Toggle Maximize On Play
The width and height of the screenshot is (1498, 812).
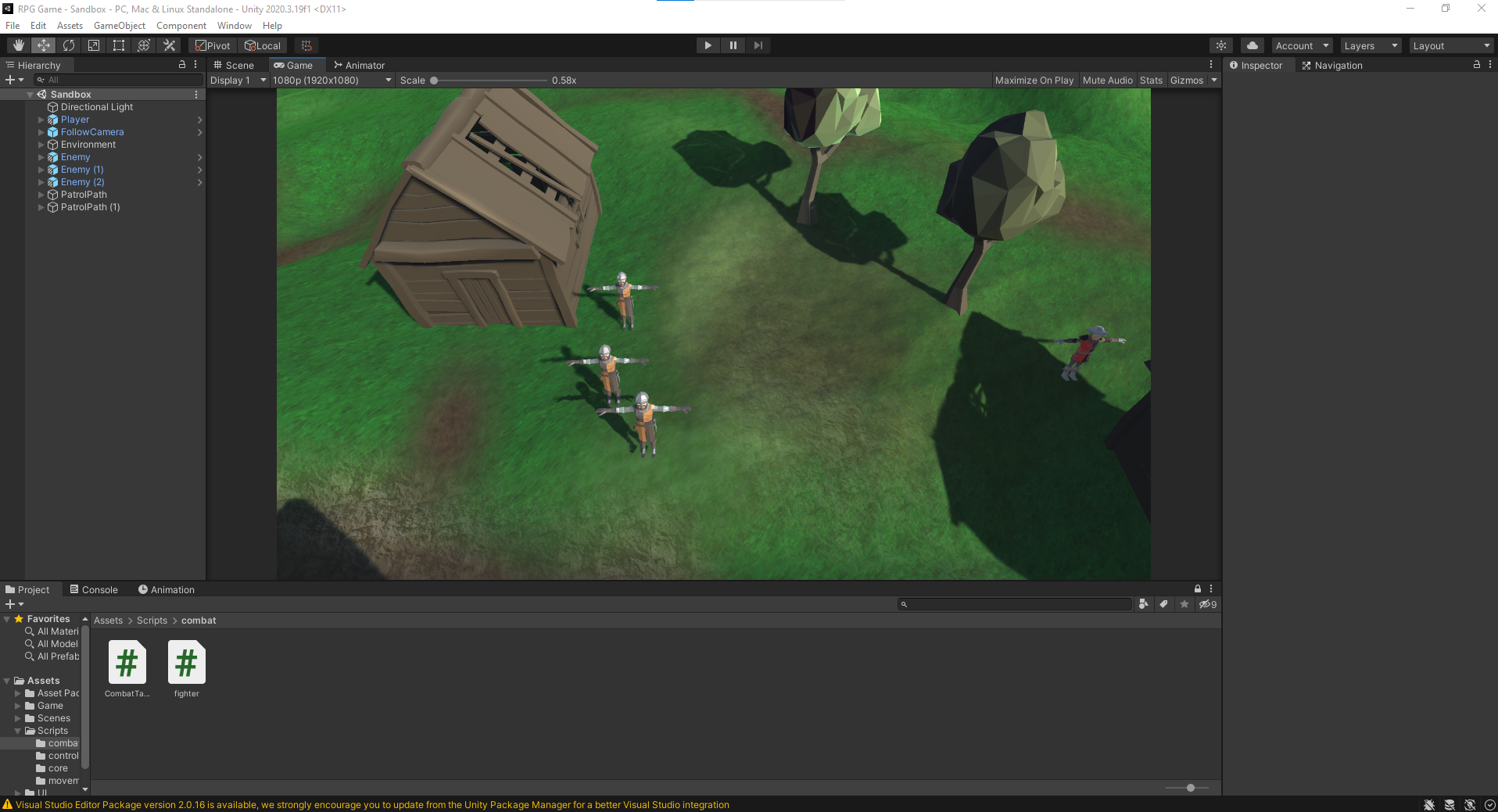(x=1034, y=80)
